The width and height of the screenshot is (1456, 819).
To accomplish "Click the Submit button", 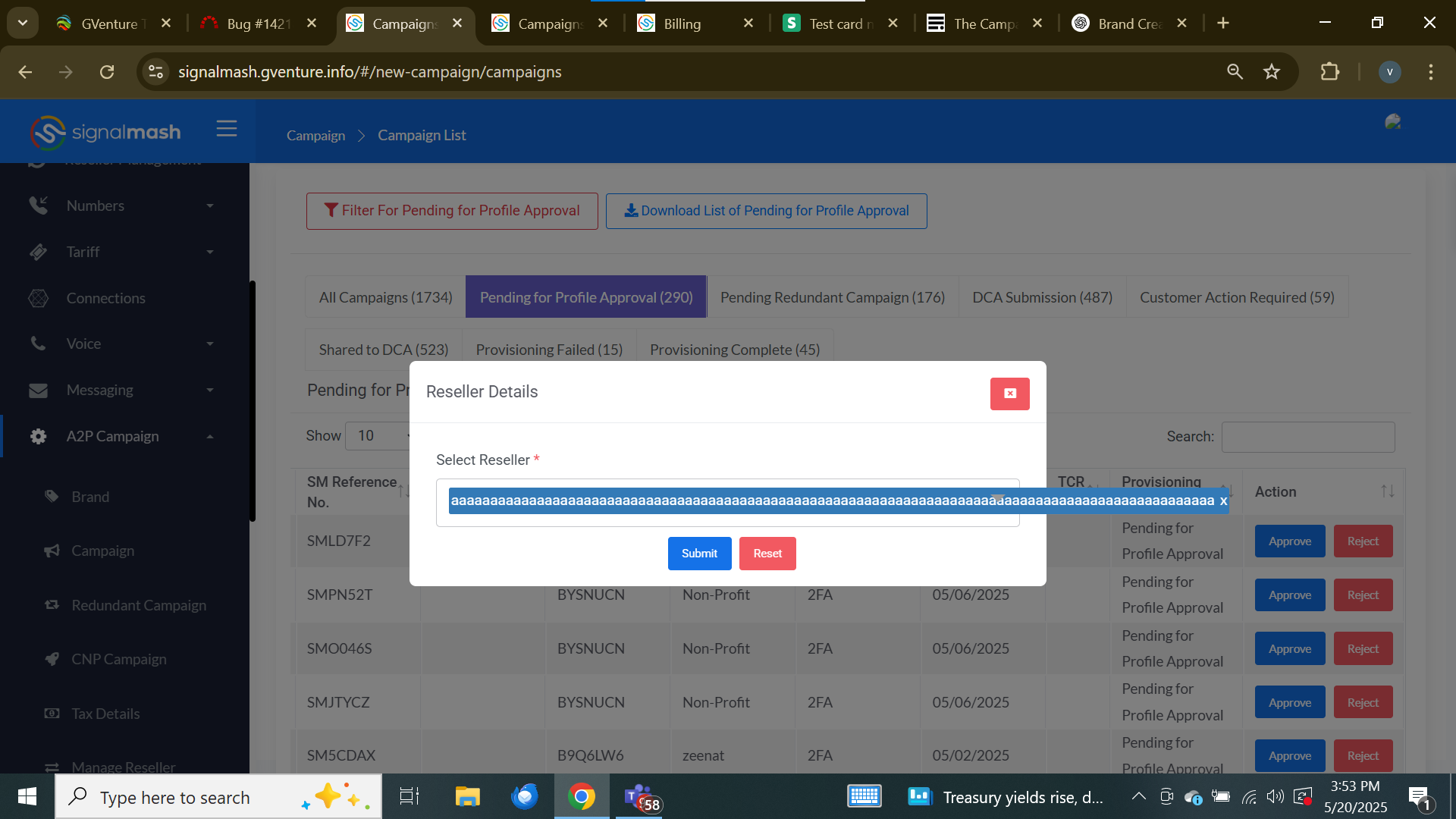I will [698, 554].
